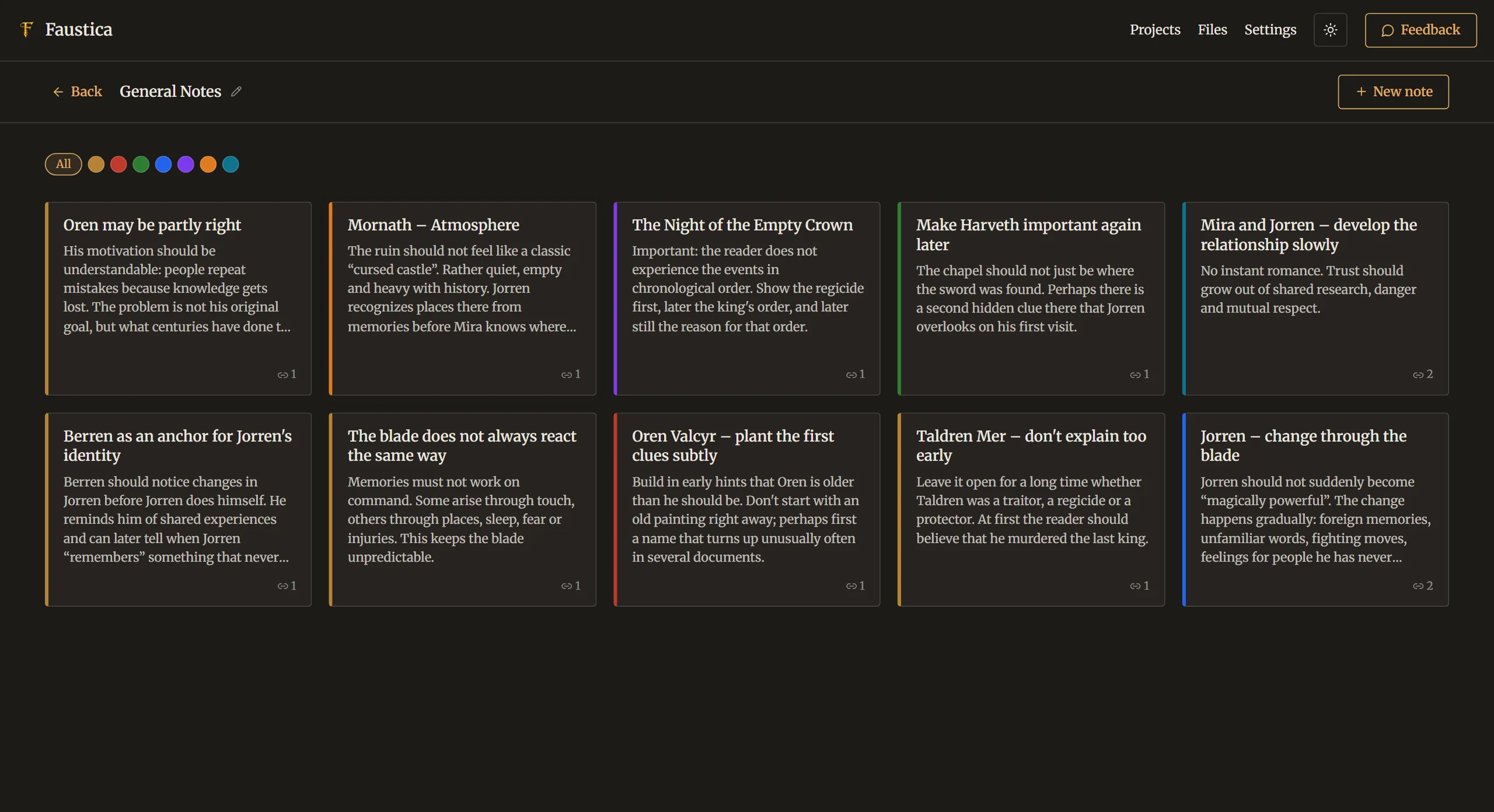The width and height of the screenshot is (1494, 812).
Task: Click link icon on The Night of the Empty Crown
Action: click(851, 374)
